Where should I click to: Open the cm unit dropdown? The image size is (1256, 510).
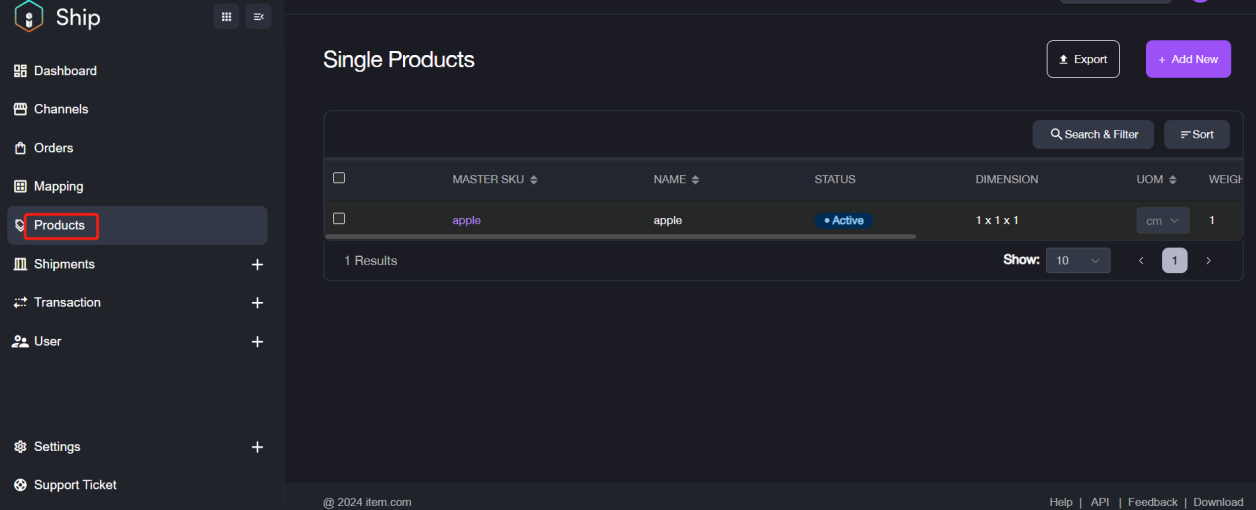(x=1163, y=220)
